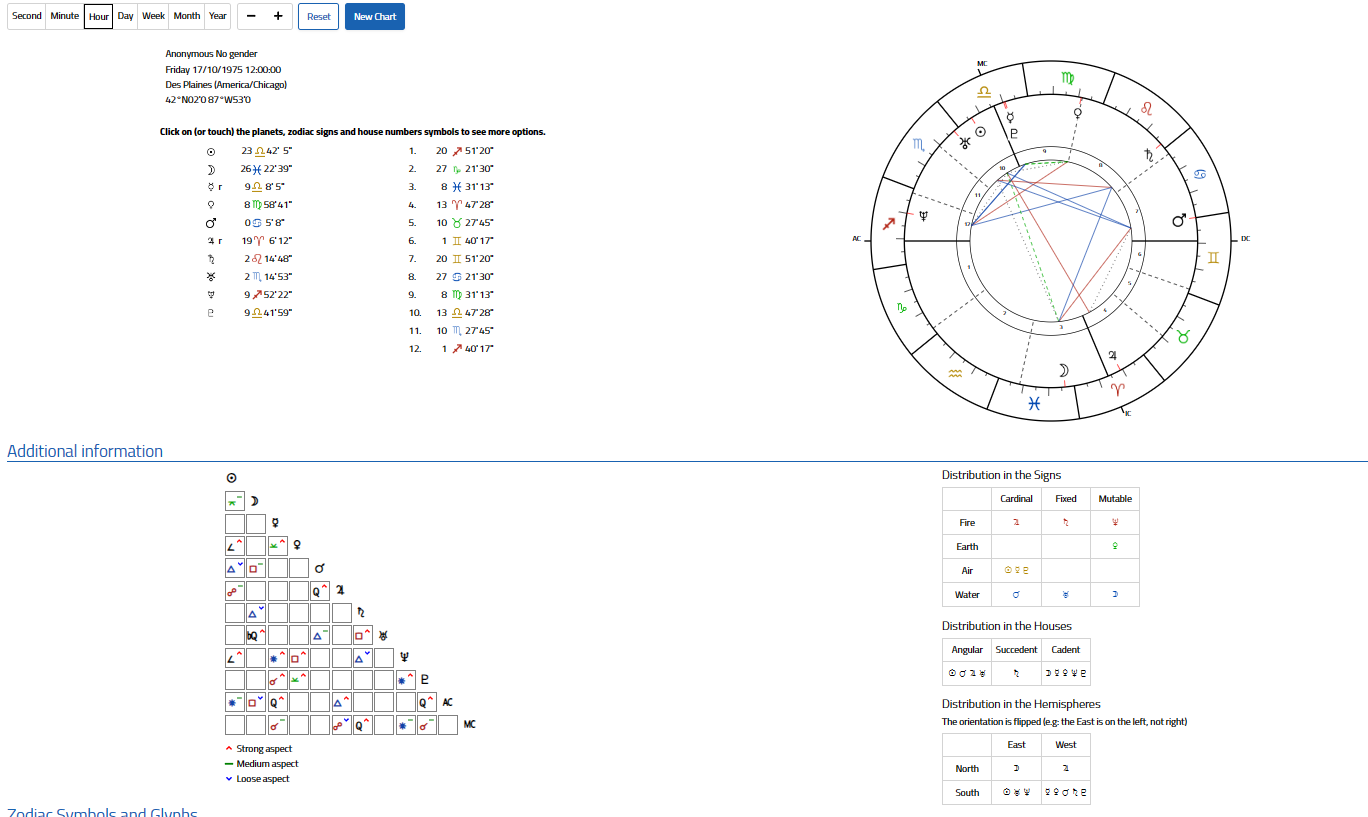Screen dimensions: 1368x817
Task: Switch time step to Minute
Action: 65,16
